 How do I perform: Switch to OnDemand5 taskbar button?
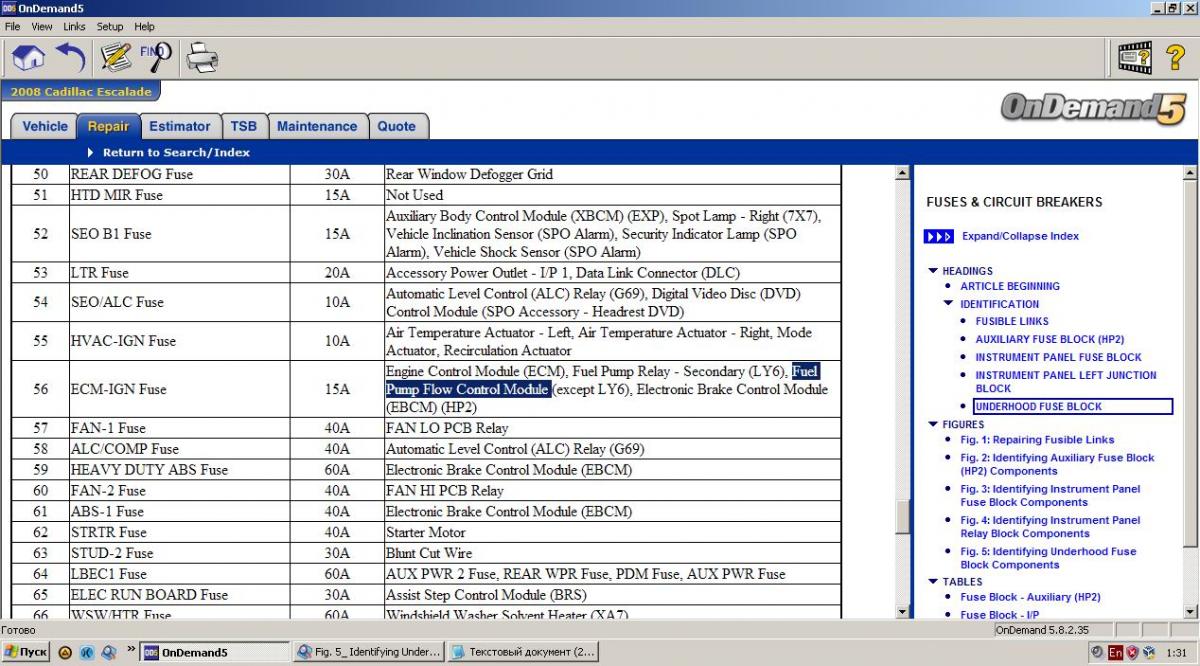tap(215, 652)
